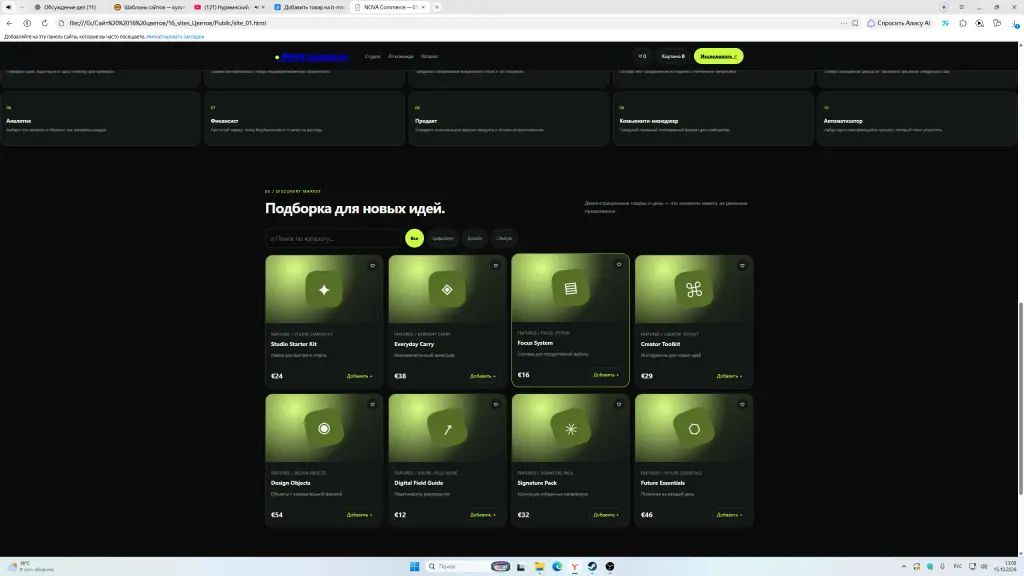Bookmark this page in the address bar
1024x576 pixels.
coord(855,23)
